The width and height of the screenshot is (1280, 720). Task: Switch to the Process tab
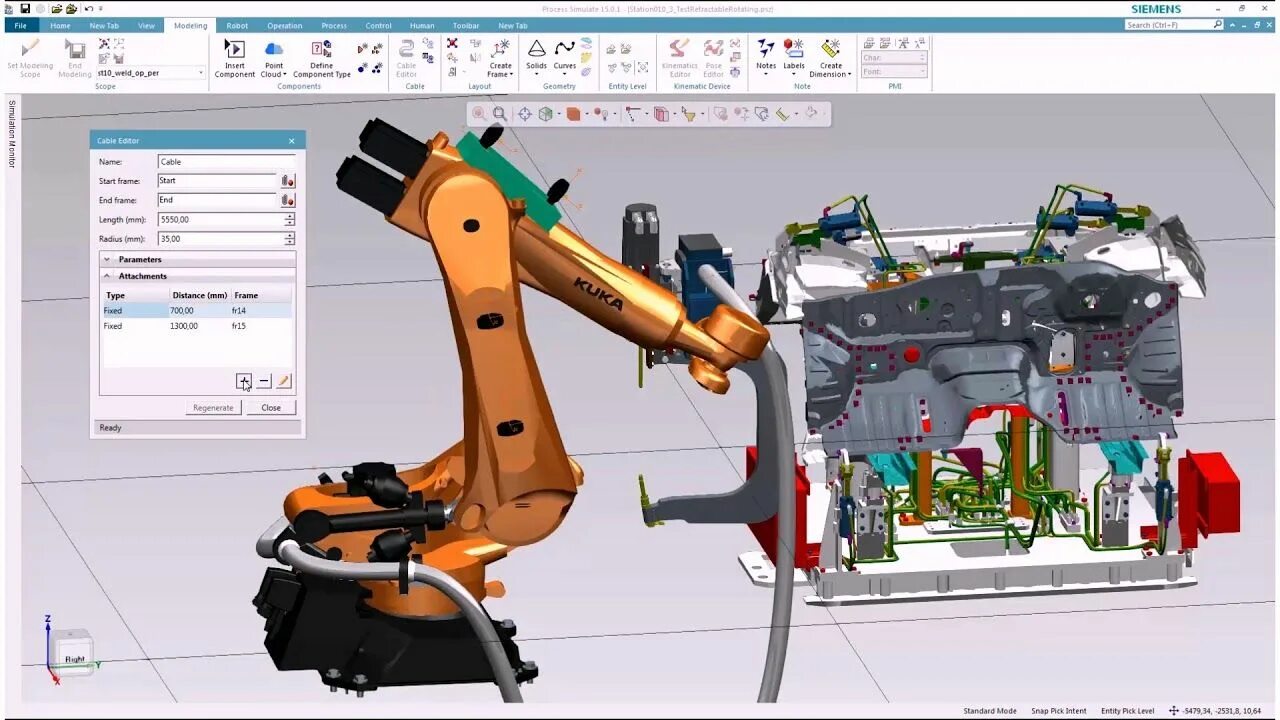[x=334, y=25]
